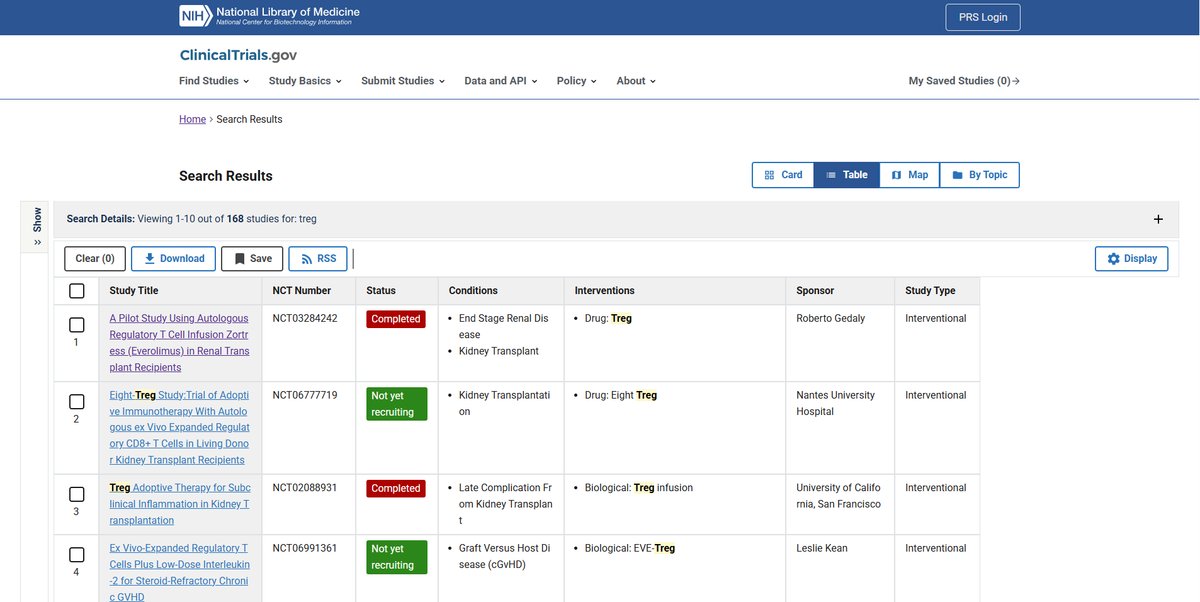
Task: Go to the Home breadcrumb link
Action: pyautogui.click(x=192, y=119)
